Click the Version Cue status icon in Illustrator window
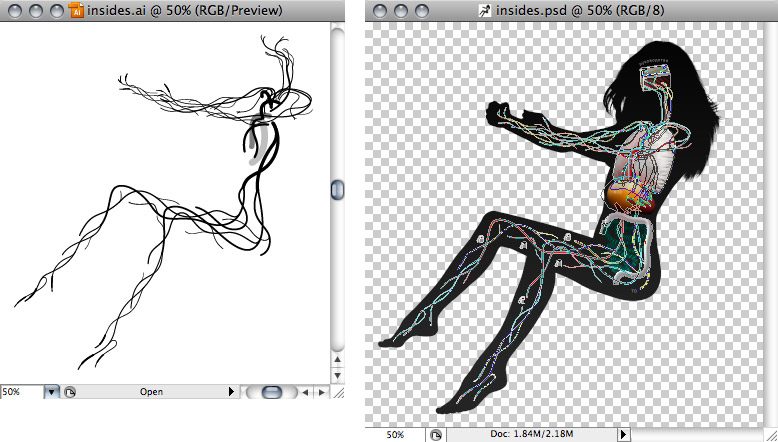Image resolution: width=778 pixels, height=442 pixels. [70, 392]
